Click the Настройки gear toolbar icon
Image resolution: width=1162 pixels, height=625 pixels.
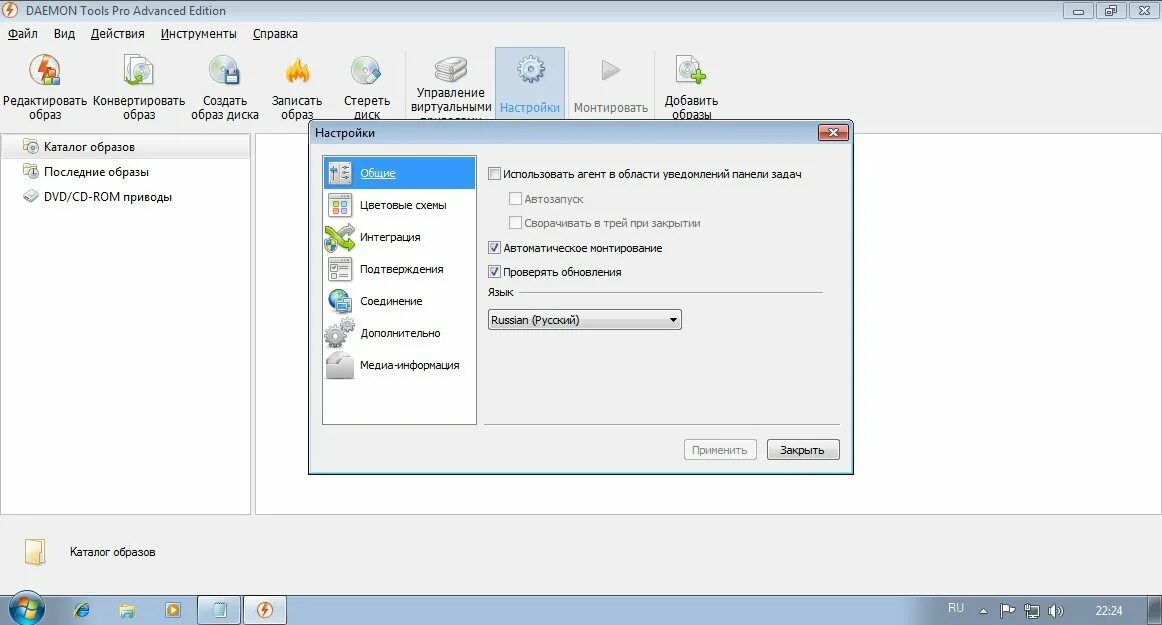point(531,70)
